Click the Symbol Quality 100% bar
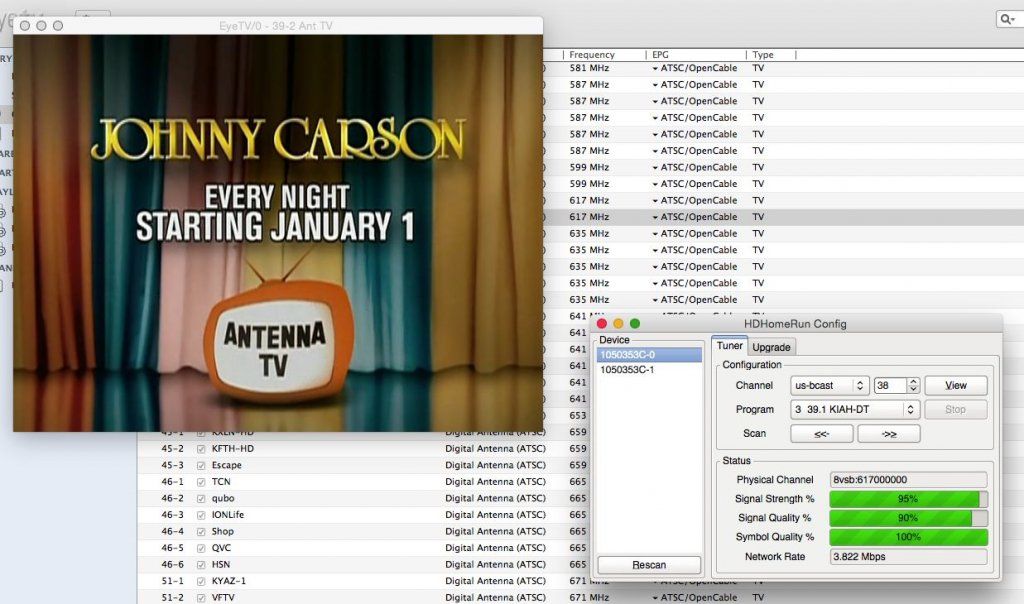This screenshot has width=1024, height=604. pos(908,537)
